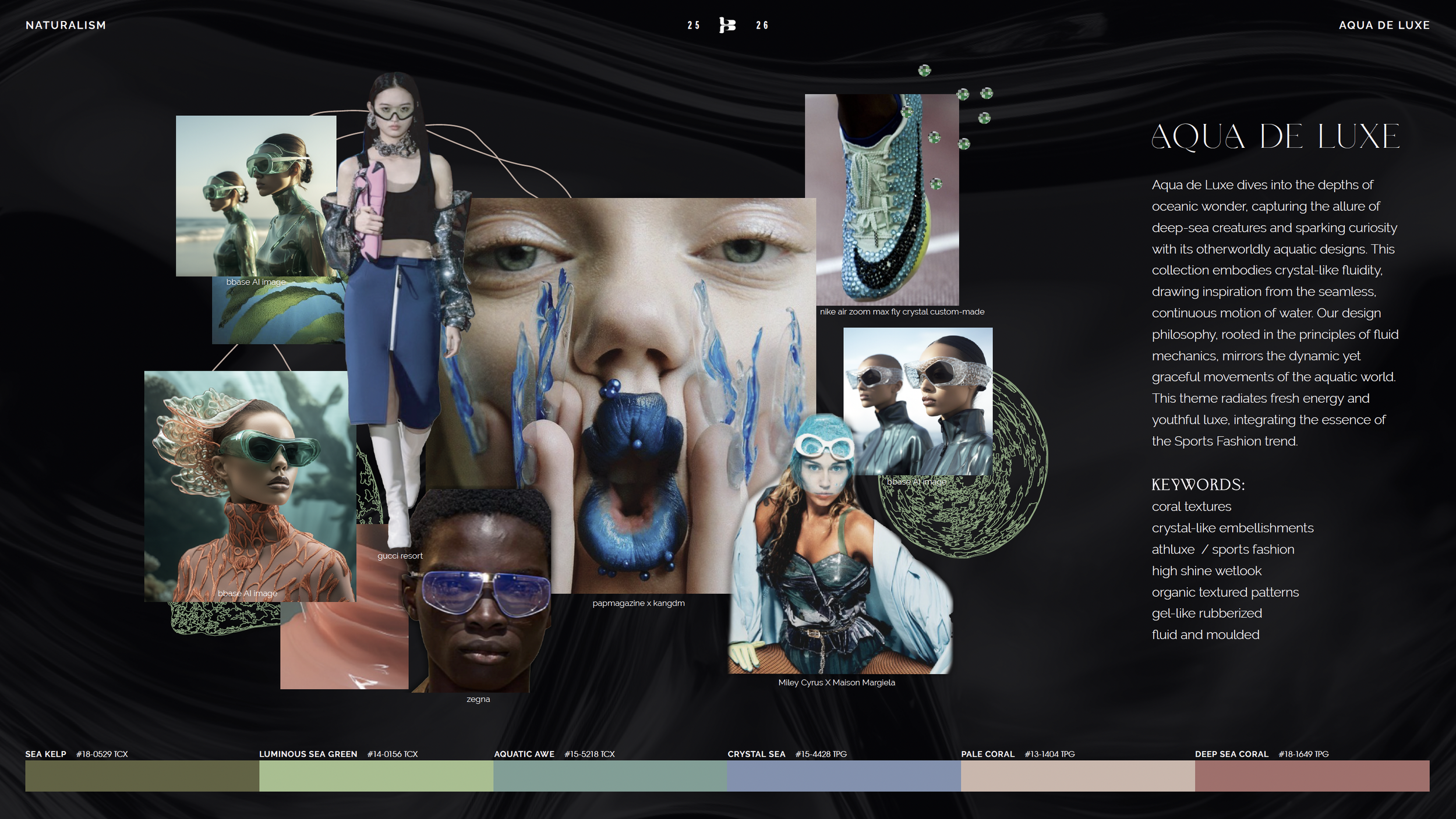
Task: Click the AQUA DE LUXE top-right header
Action: point(1384,25)
